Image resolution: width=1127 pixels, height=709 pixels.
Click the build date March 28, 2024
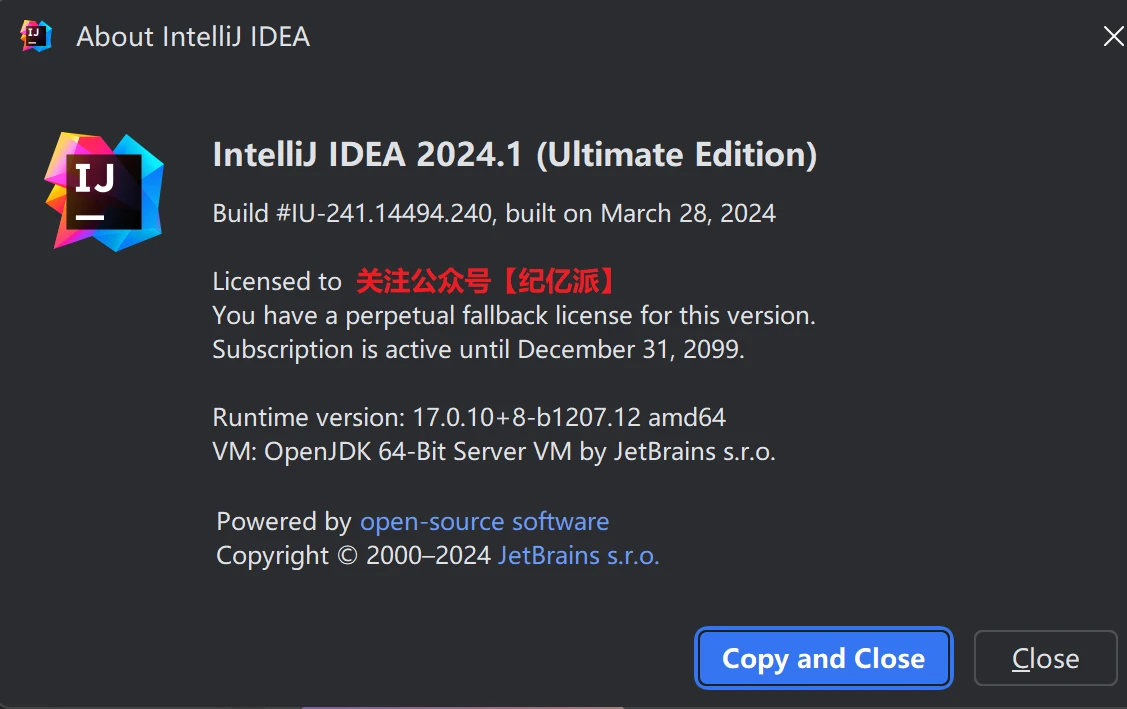(x=688, y=213)
